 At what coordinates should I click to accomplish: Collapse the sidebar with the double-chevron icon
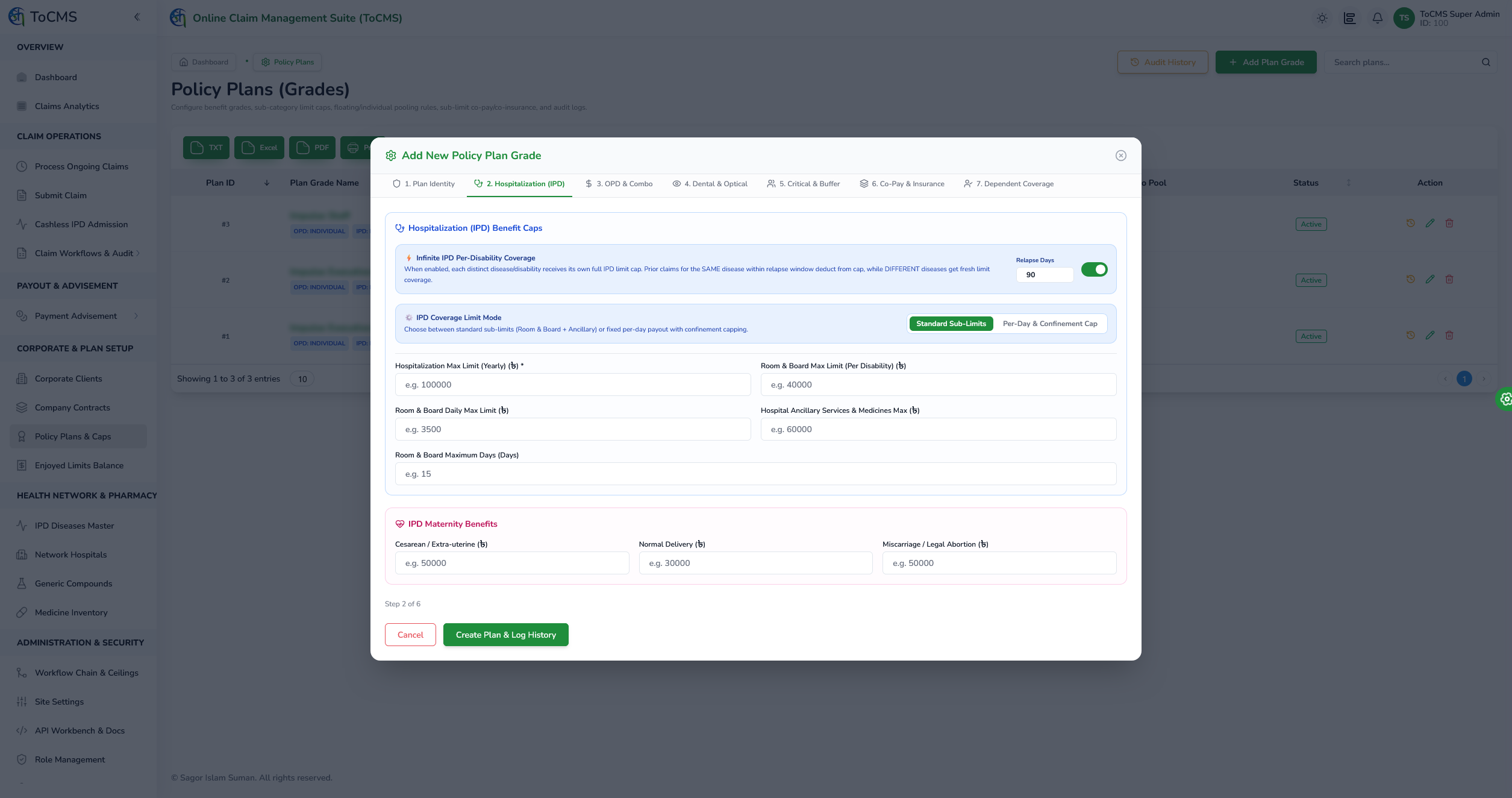[x=137, y=17]
